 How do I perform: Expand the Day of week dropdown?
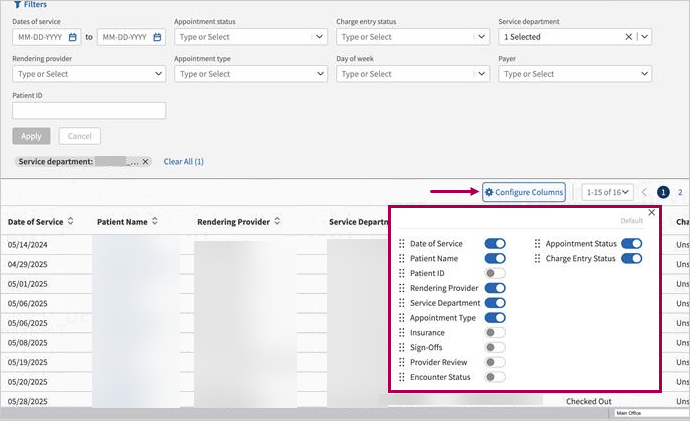[x=481, y=74]
